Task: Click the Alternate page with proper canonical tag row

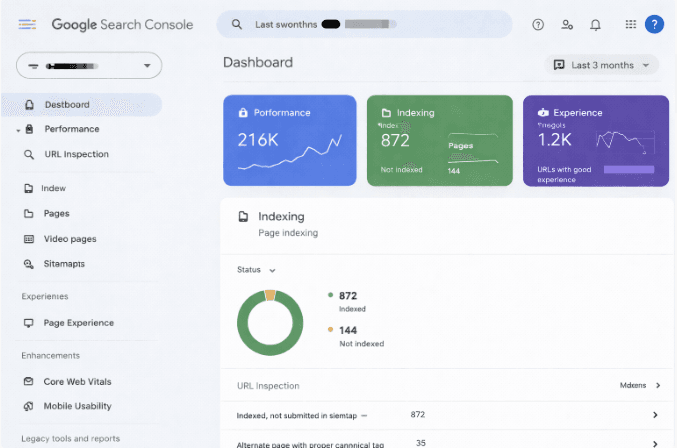Action: (x=448, y=440)
